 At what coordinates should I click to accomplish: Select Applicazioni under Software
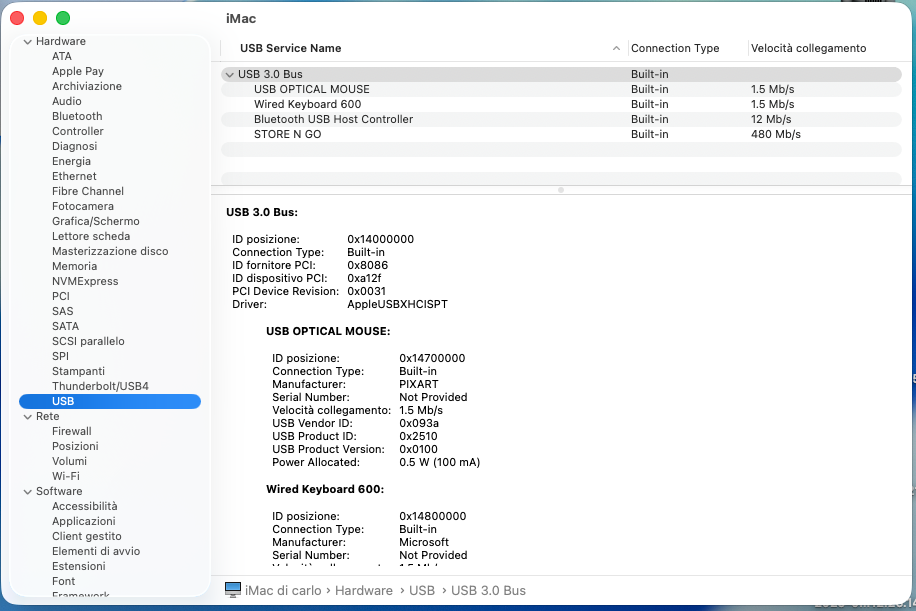tap(84, 521)
